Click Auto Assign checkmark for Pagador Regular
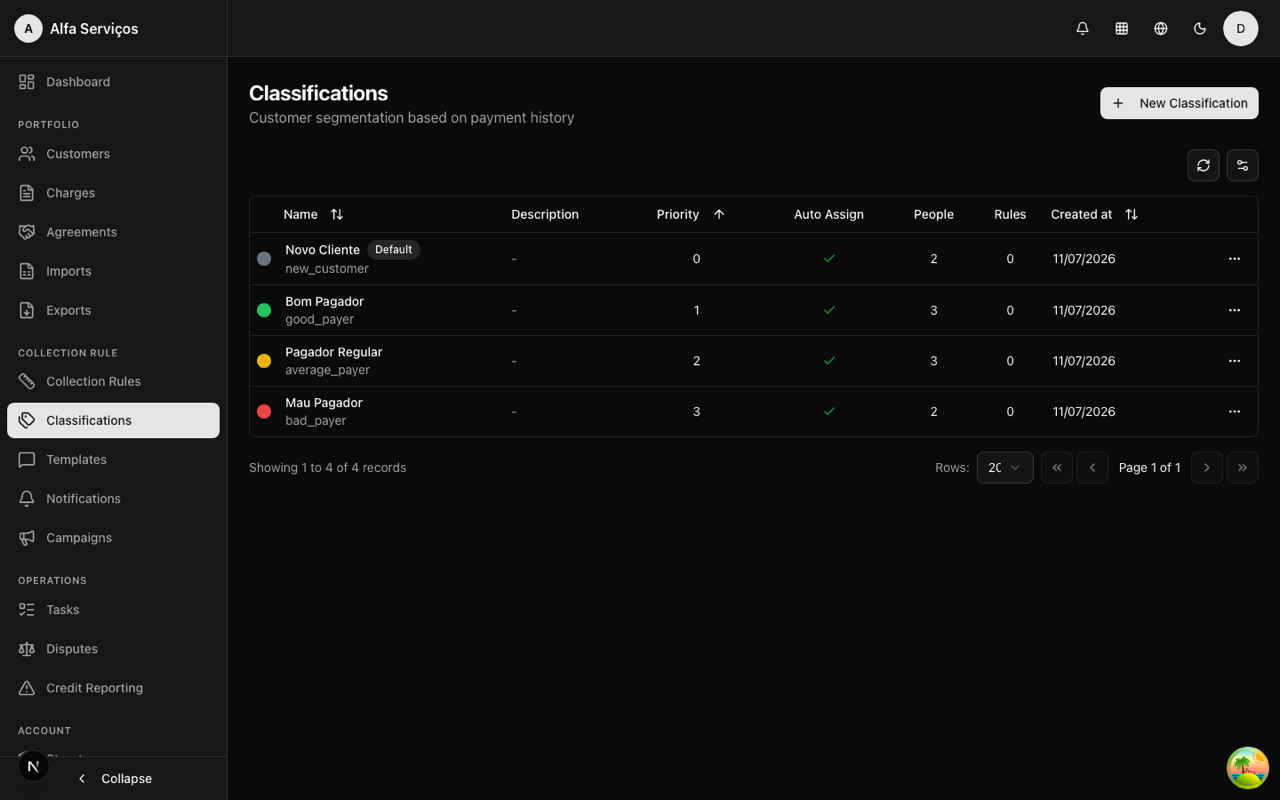1280x800 pixels. tap(829, 360)
